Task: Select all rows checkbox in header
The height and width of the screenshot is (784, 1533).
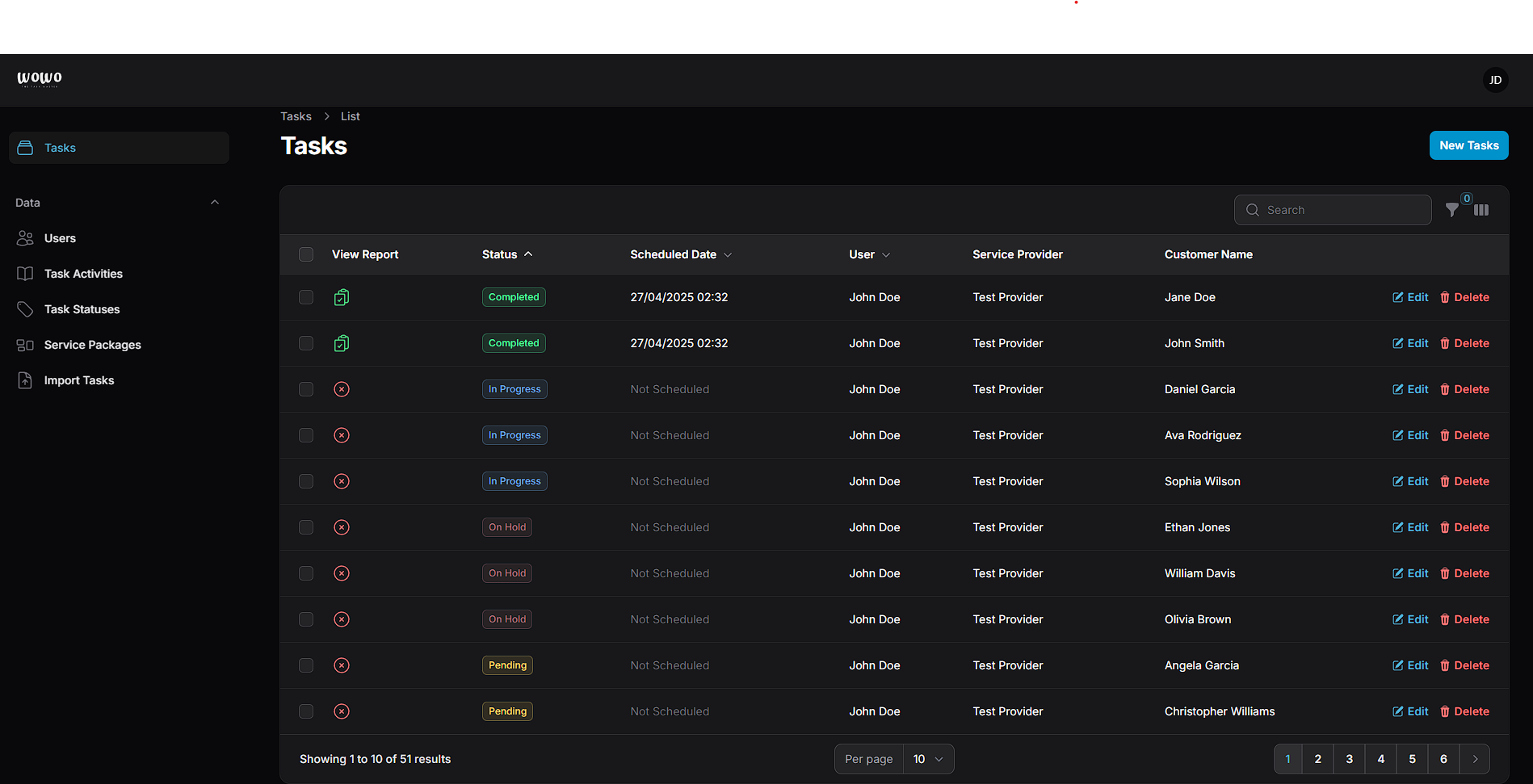Action: 306,254
